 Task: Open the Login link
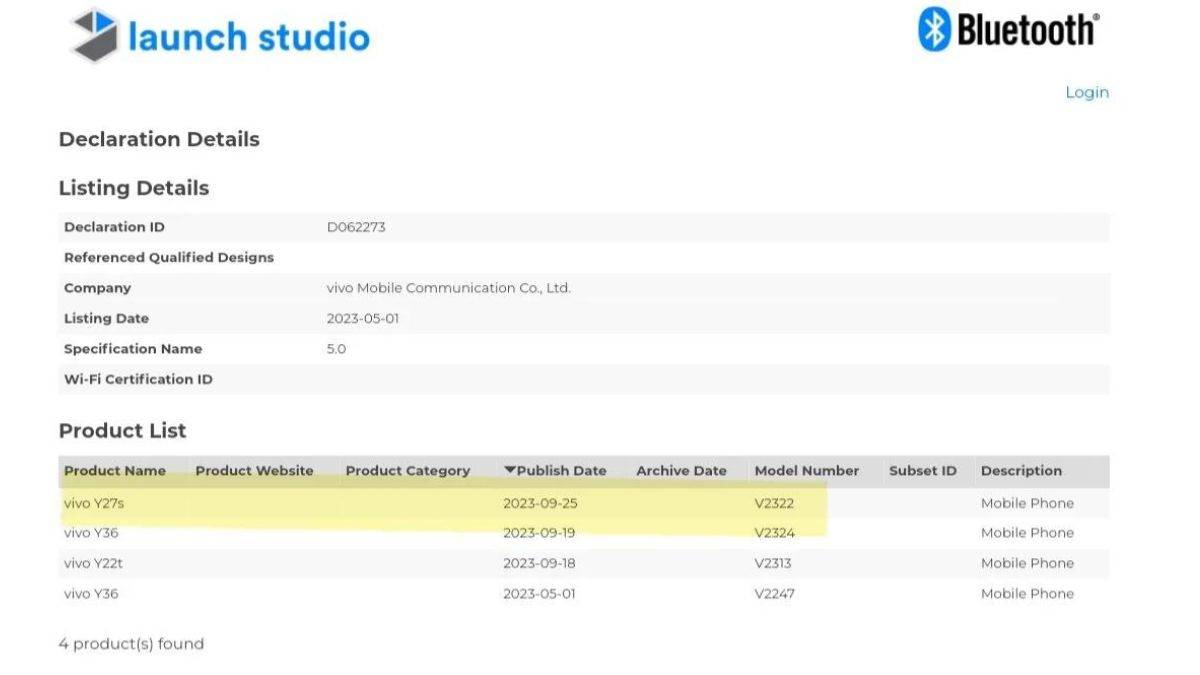1087,92
